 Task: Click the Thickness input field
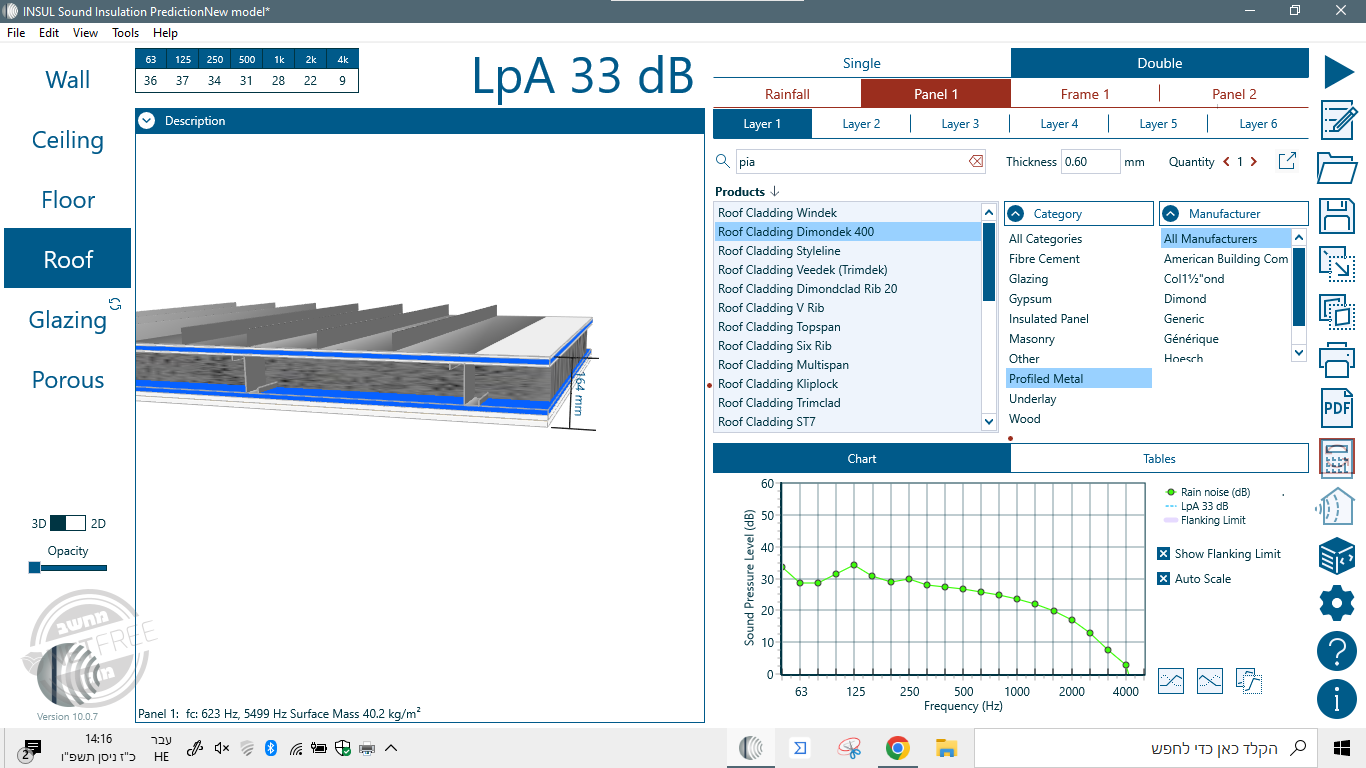tap(1089, 162)
